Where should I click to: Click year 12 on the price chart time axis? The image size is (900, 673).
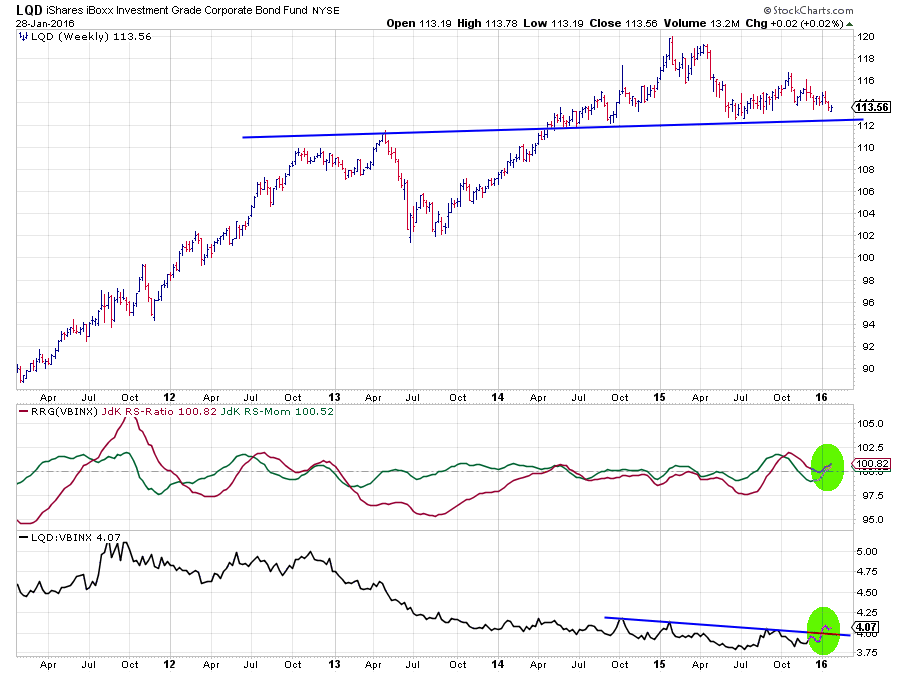click(169, 397)
